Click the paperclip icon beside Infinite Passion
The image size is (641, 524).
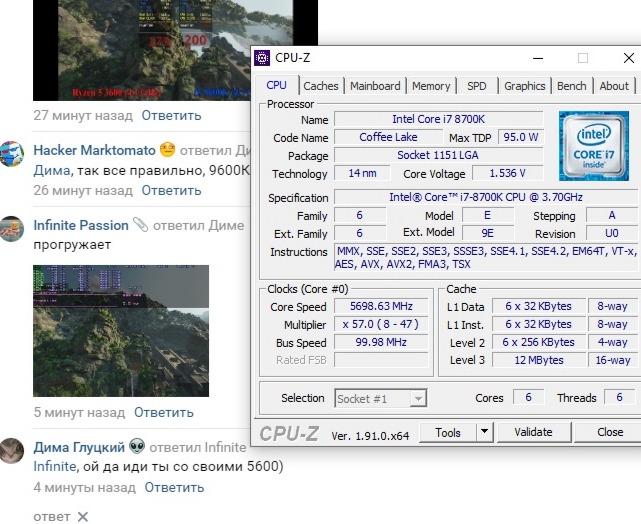point(141,225)
